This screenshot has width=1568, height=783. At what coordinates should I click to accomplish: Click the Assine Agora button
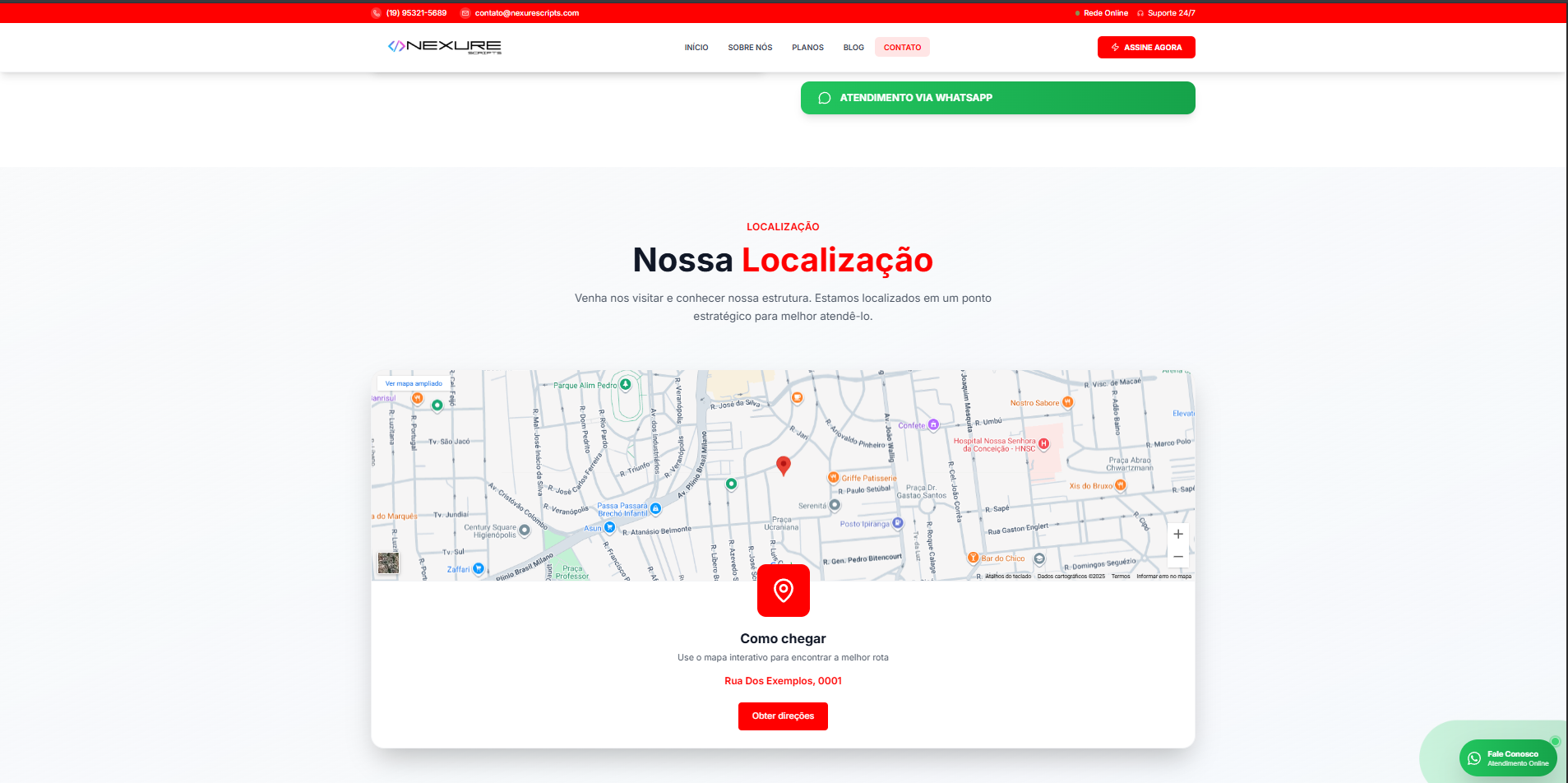[1146, 48]
